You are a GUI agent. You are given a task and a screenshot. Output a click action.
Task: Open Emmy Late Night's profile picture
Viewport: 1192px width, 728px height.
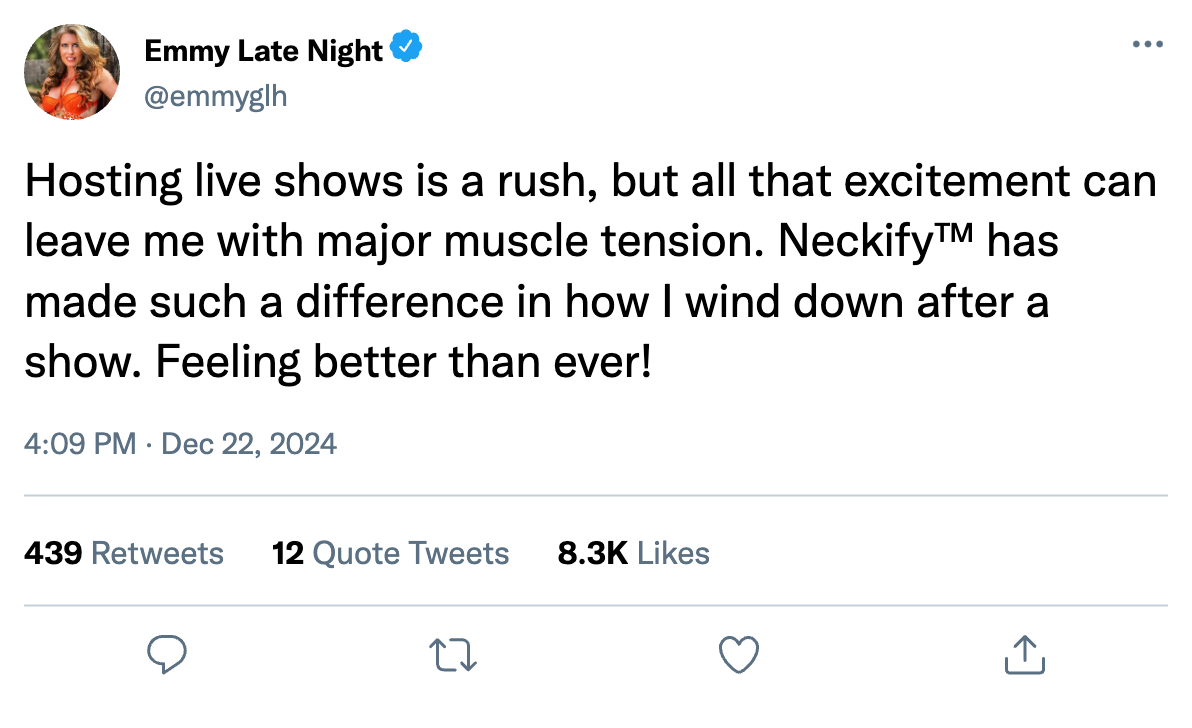72,71
